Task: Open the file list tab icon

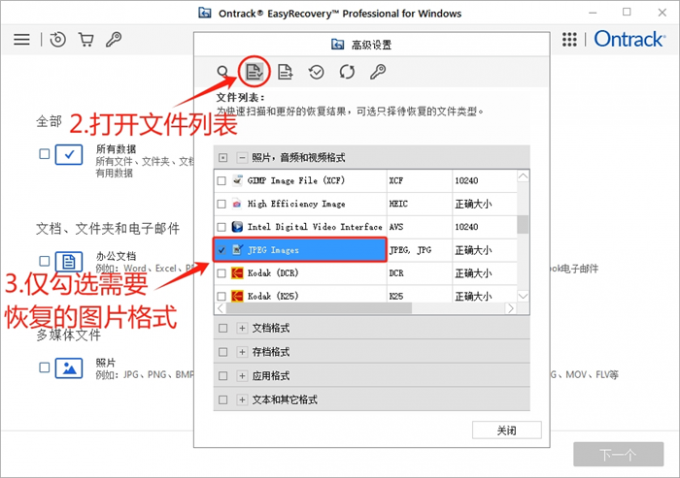Action: coord(254,72)
